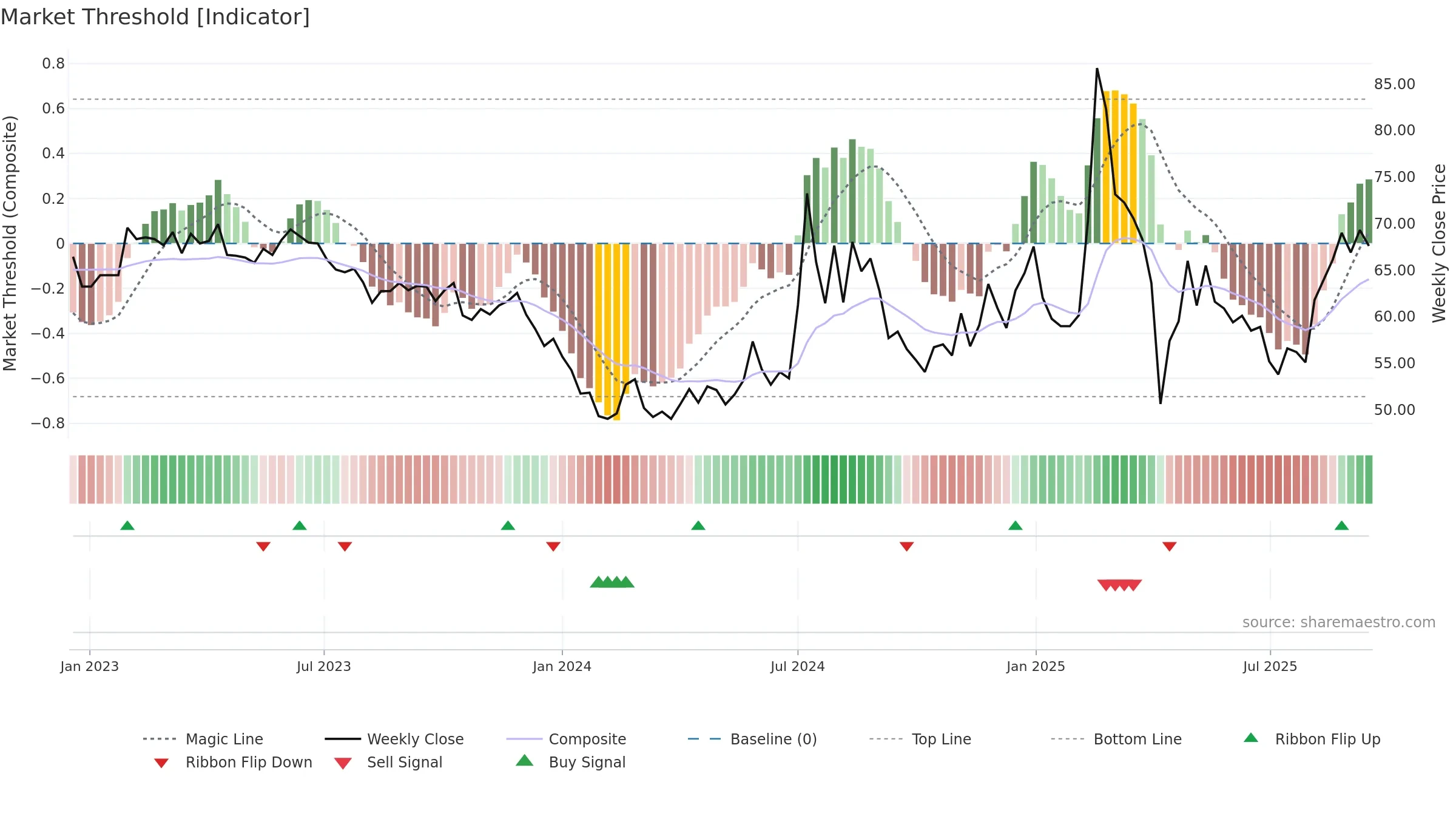
Task: Click the 70.00 price axis label
Action: [x=1395, y=224]
